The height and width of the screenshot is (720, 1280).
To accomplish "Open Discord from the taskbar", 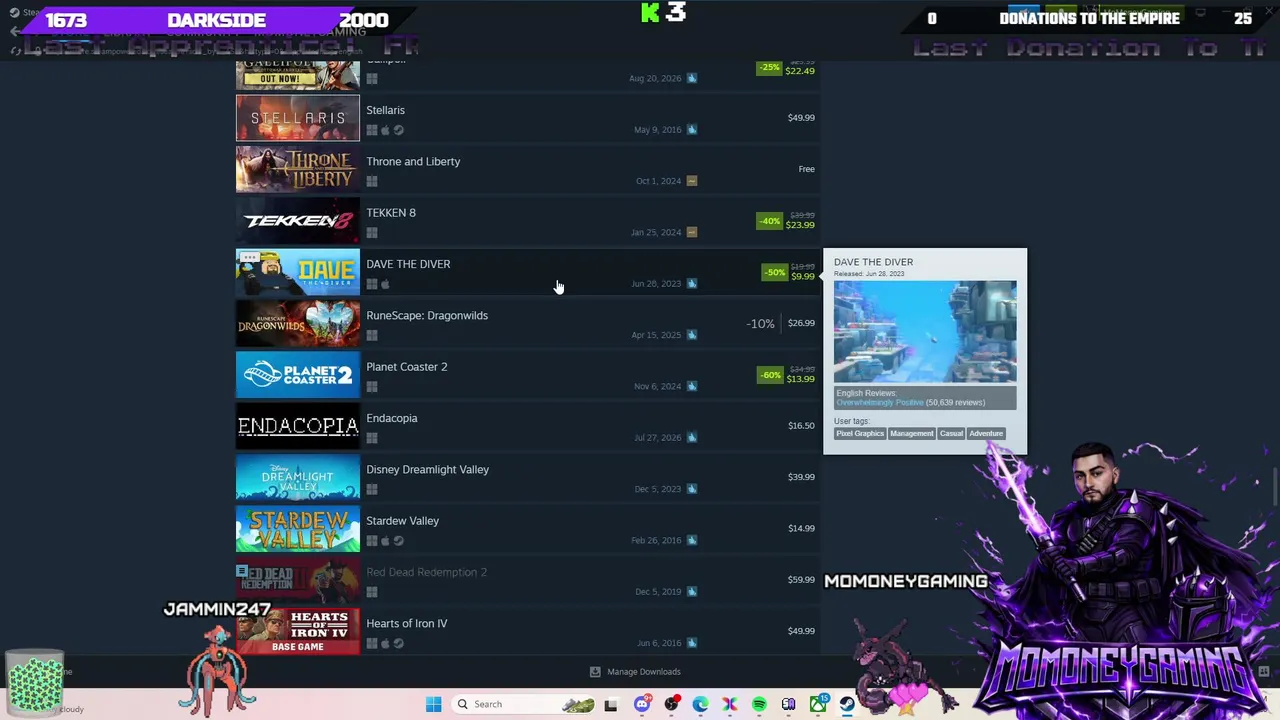I will [x=642, y=704].
